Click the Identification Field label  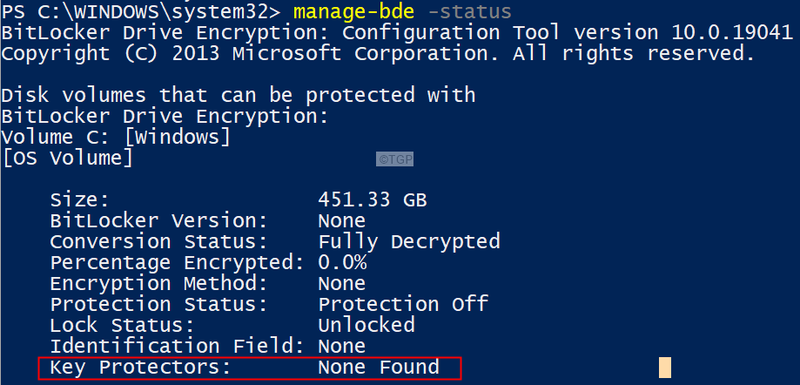click(x=177, y=347)
